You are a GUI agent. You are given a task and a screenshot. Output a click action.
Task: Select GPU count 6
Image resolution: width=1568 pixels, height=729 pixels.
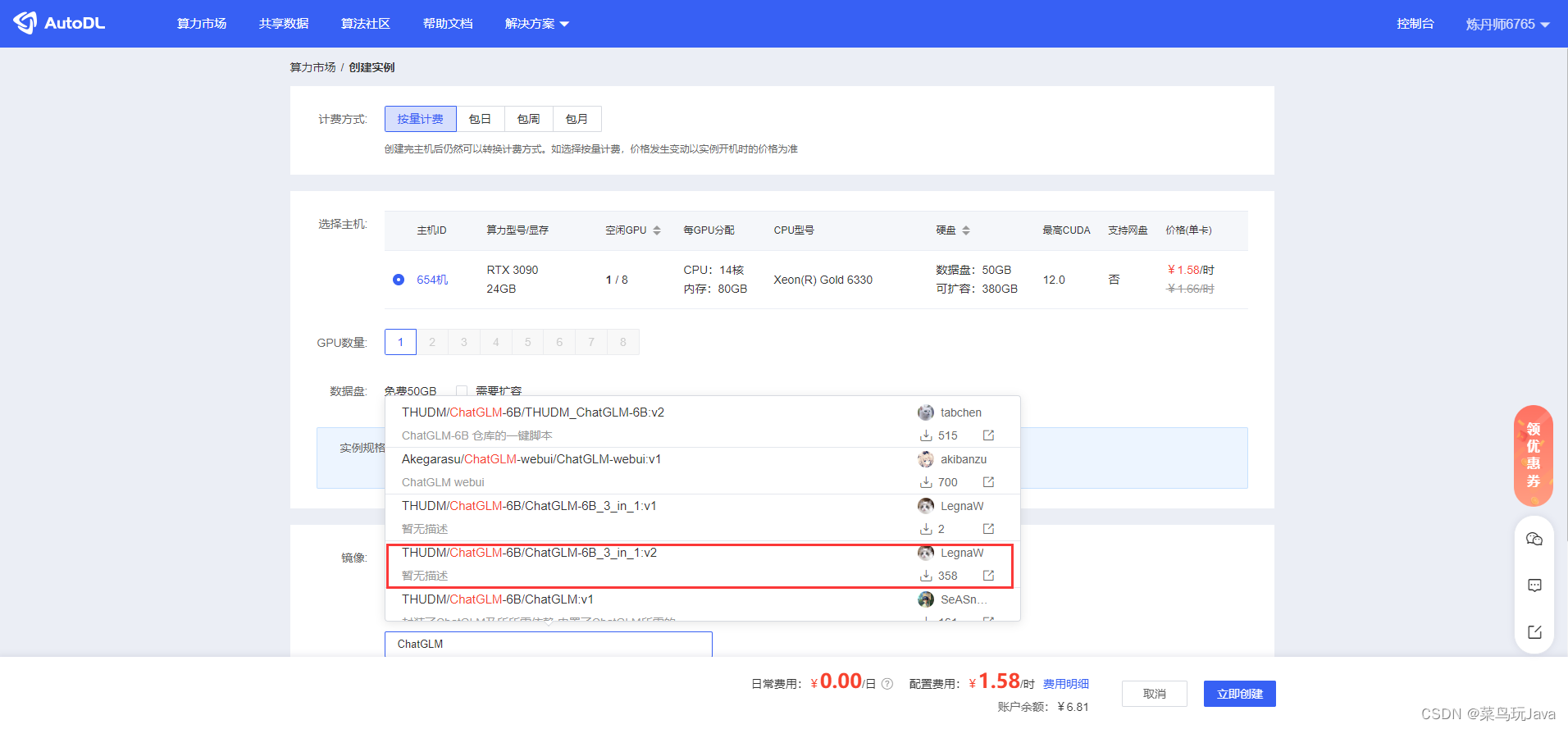(559, 342)
